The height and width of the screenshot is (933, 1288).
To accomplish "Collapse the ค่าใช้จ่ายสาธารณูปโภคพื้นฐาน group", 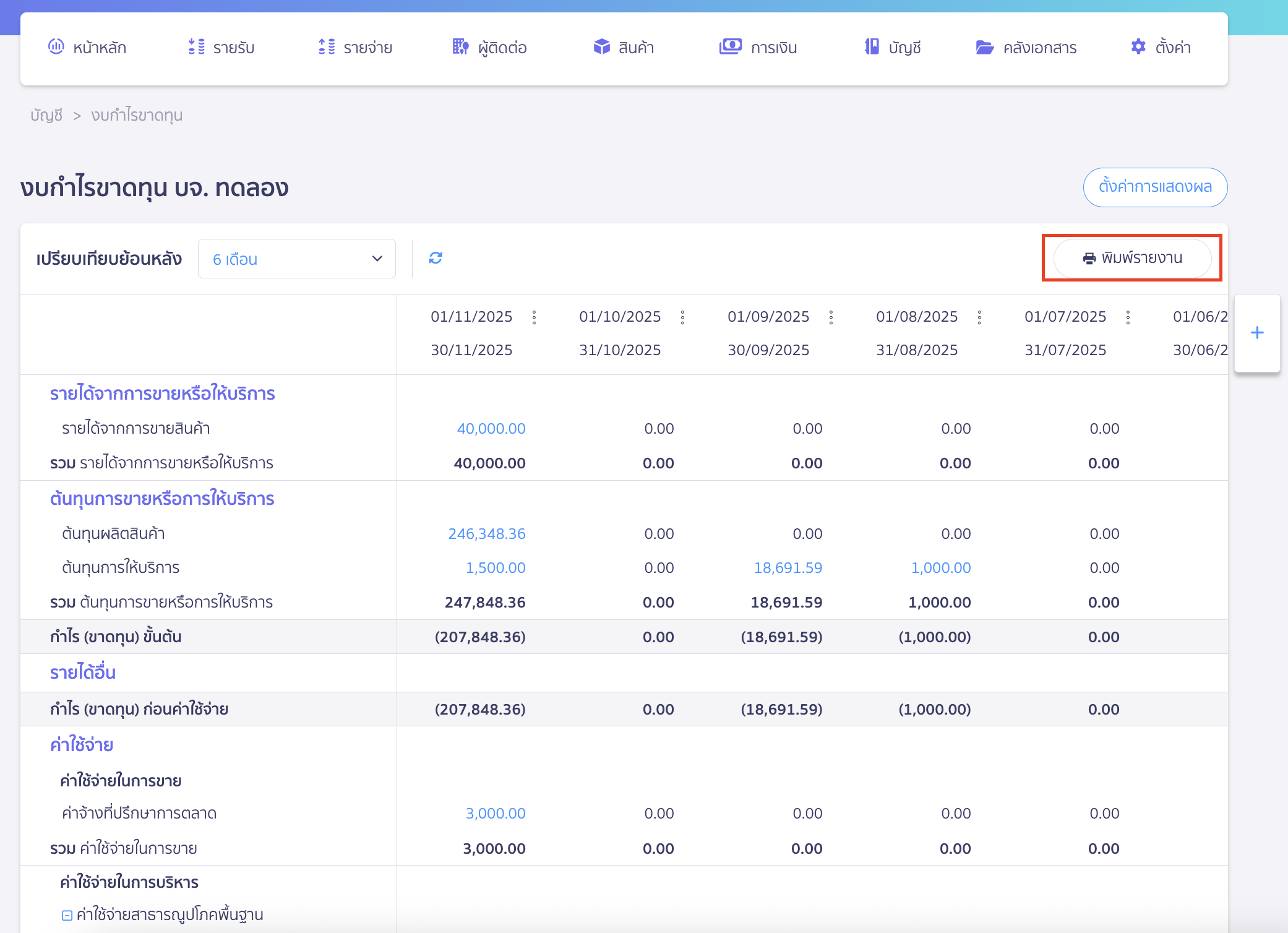I will 67,915.
